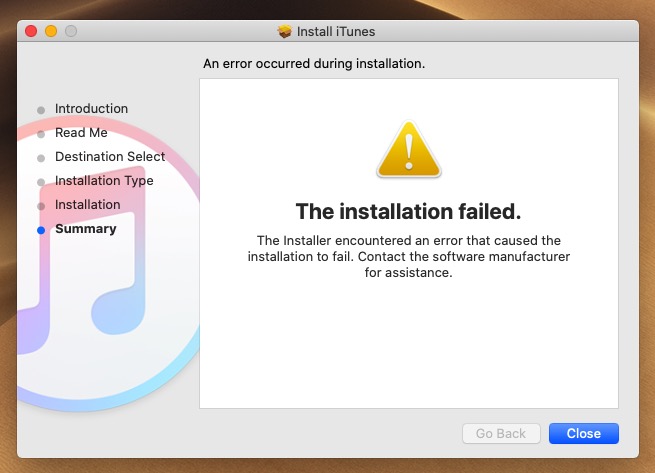
Task: Click "An error occurred during installation." text
Action: point(314,64)
